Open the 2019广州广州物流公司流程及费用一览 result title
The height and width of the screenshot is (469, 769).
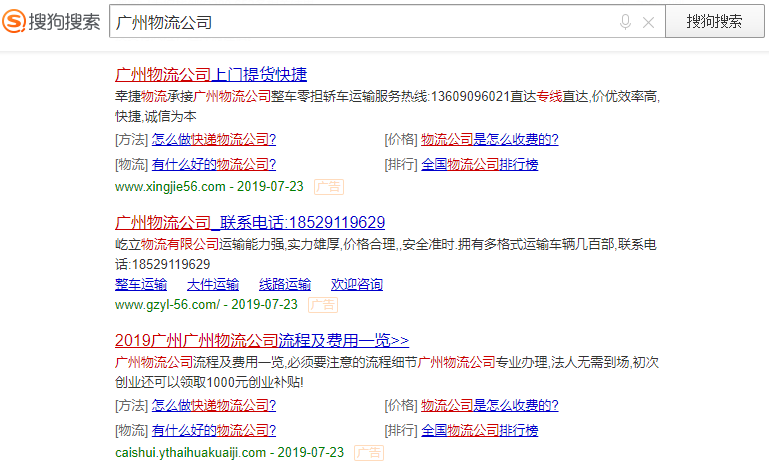tap(262, 340)
